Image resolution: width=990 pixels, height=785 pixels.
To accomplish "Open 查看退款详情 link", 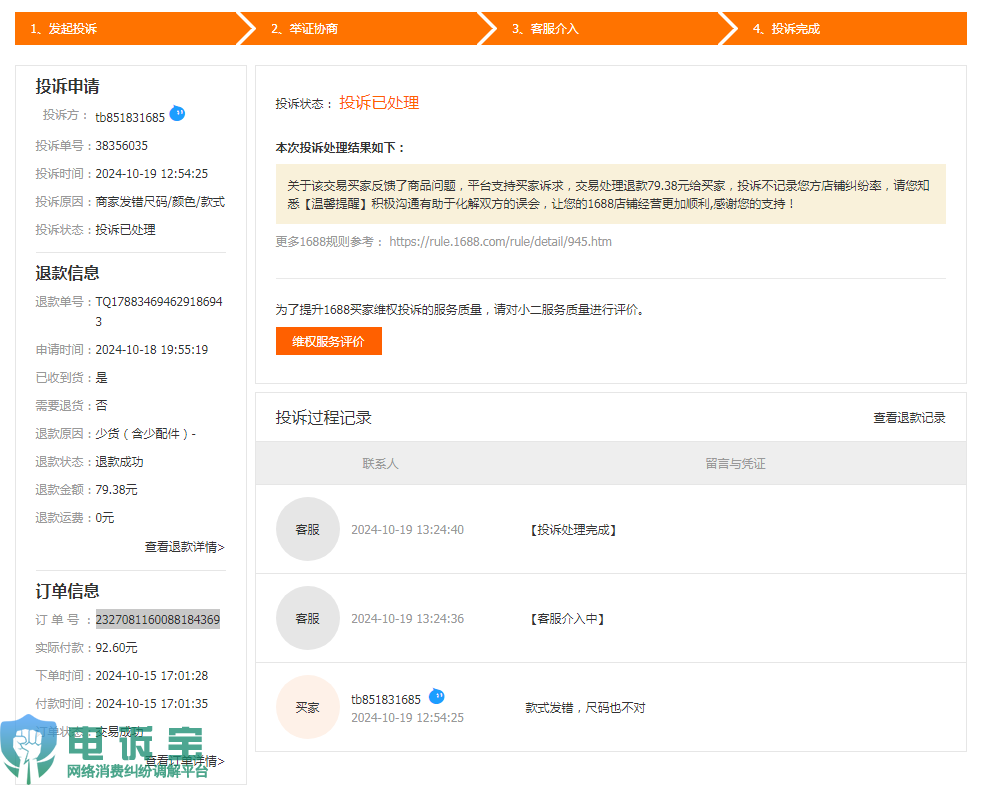I will [184, 546].
